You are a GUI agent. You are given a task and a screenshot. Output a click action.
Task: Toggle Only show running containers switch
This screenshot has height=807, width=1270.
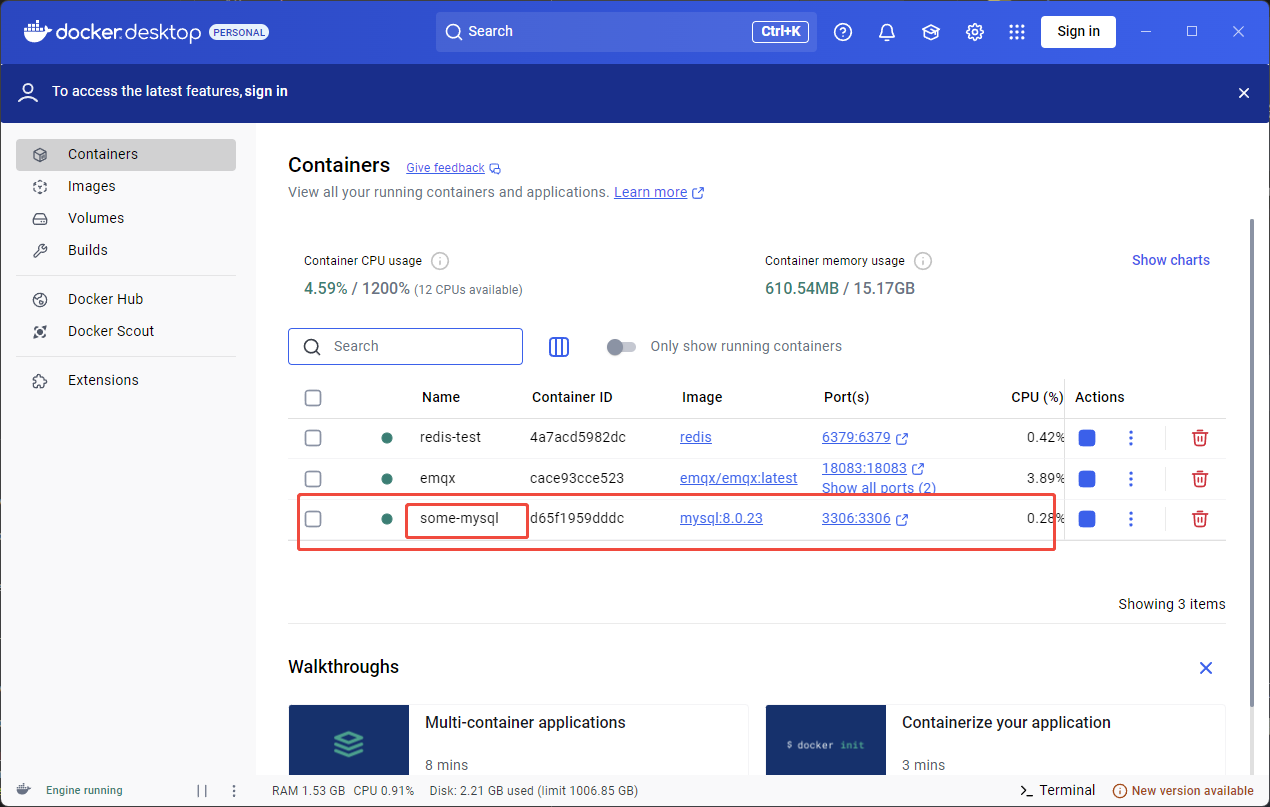click(621, 347)
